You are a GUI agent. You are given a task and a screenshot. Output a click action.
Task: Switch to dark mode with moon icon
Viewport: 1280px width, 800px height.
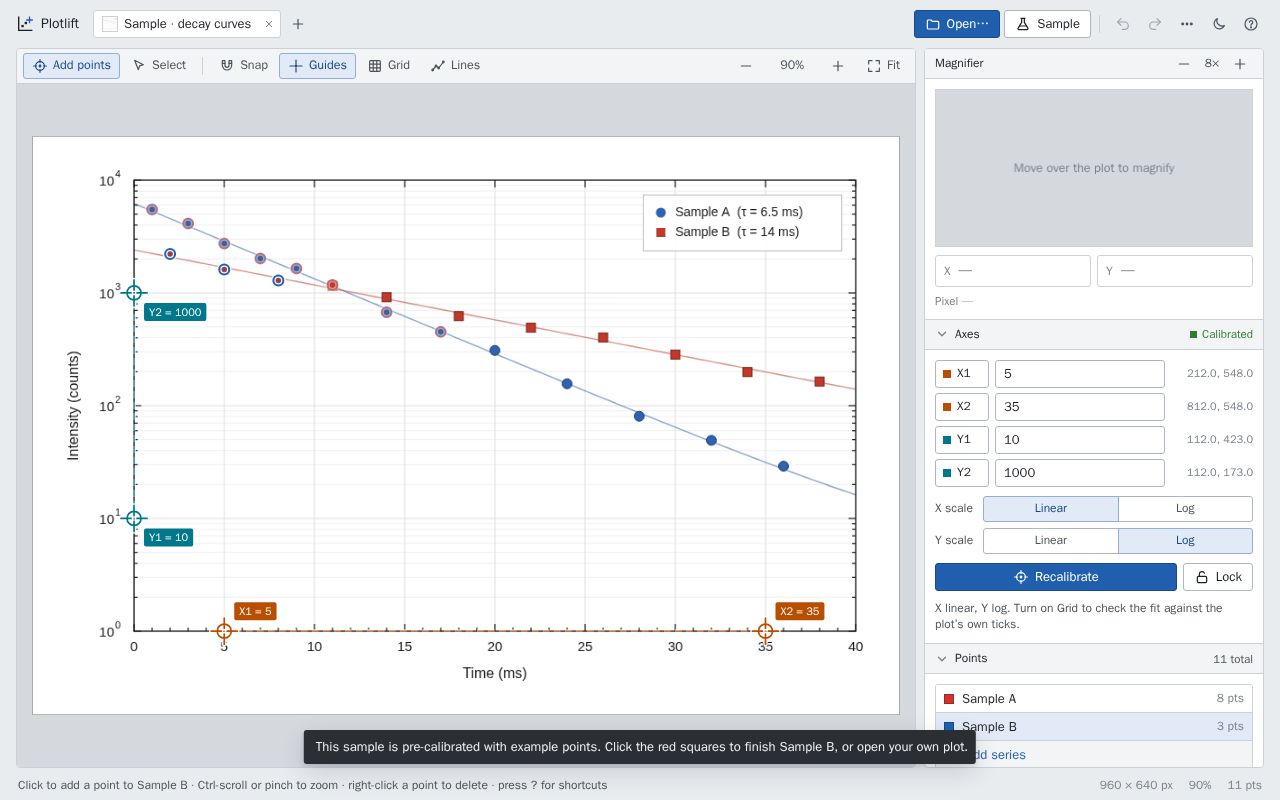tap(1219, 24)
